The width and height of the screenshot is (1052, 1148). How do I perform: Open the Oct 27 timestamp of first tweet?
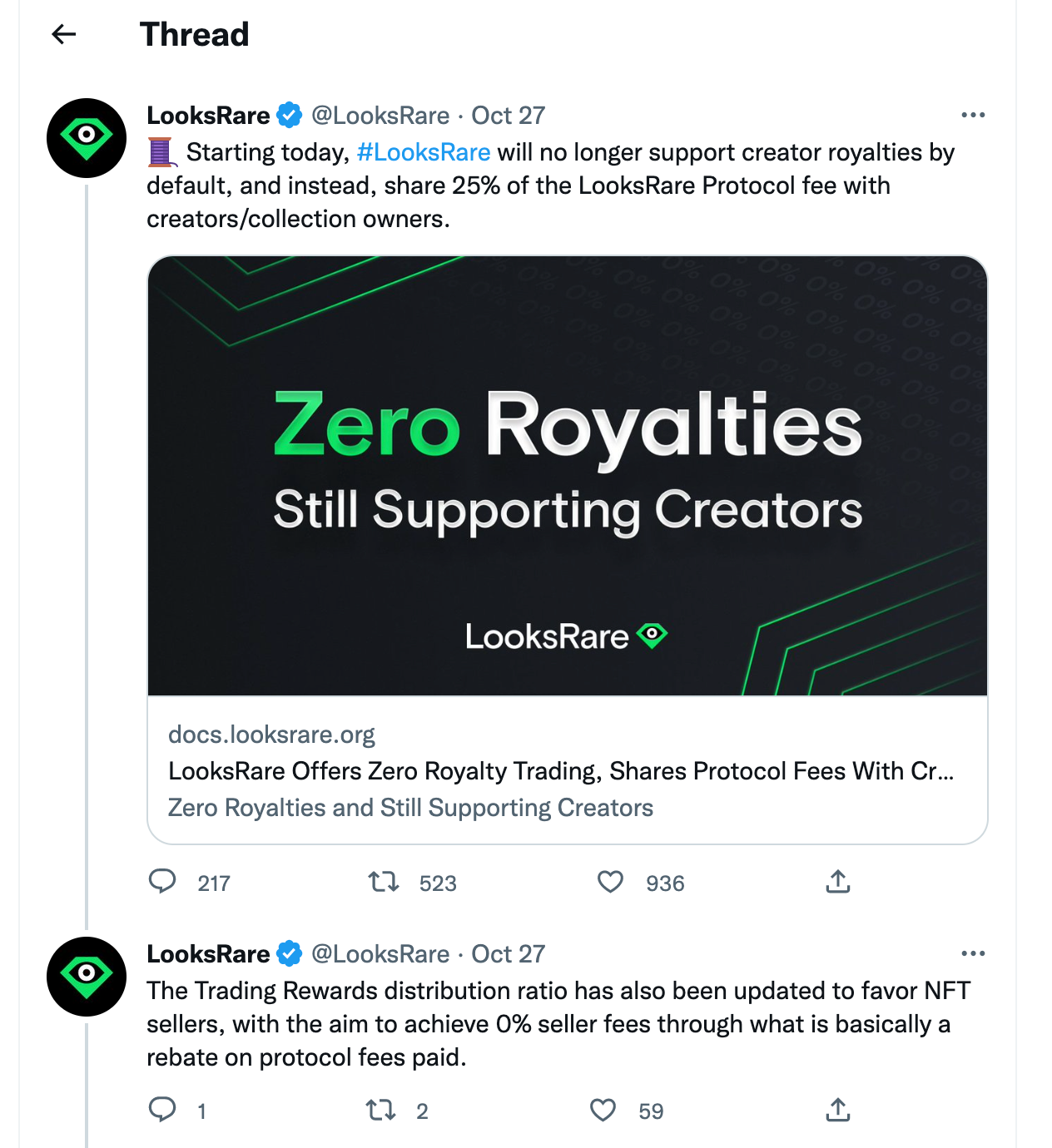pos(509,116)
